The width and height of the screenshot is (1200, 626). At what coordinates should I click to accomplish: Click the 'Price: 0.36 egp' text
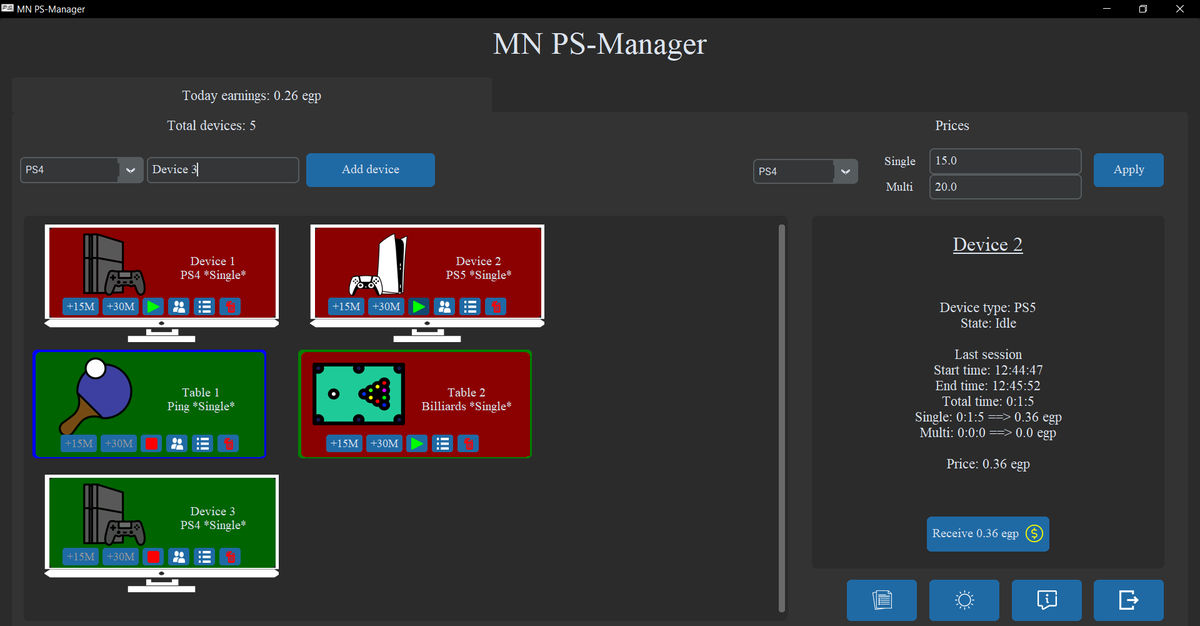988,464
